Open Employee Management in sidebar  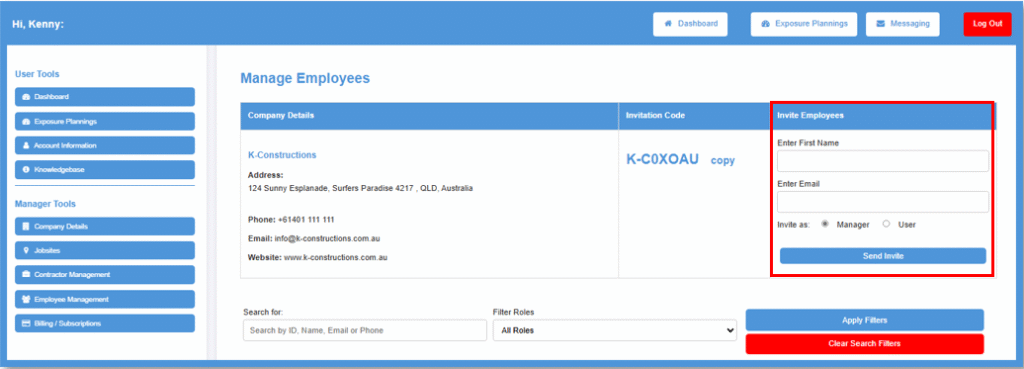[104, 299]
